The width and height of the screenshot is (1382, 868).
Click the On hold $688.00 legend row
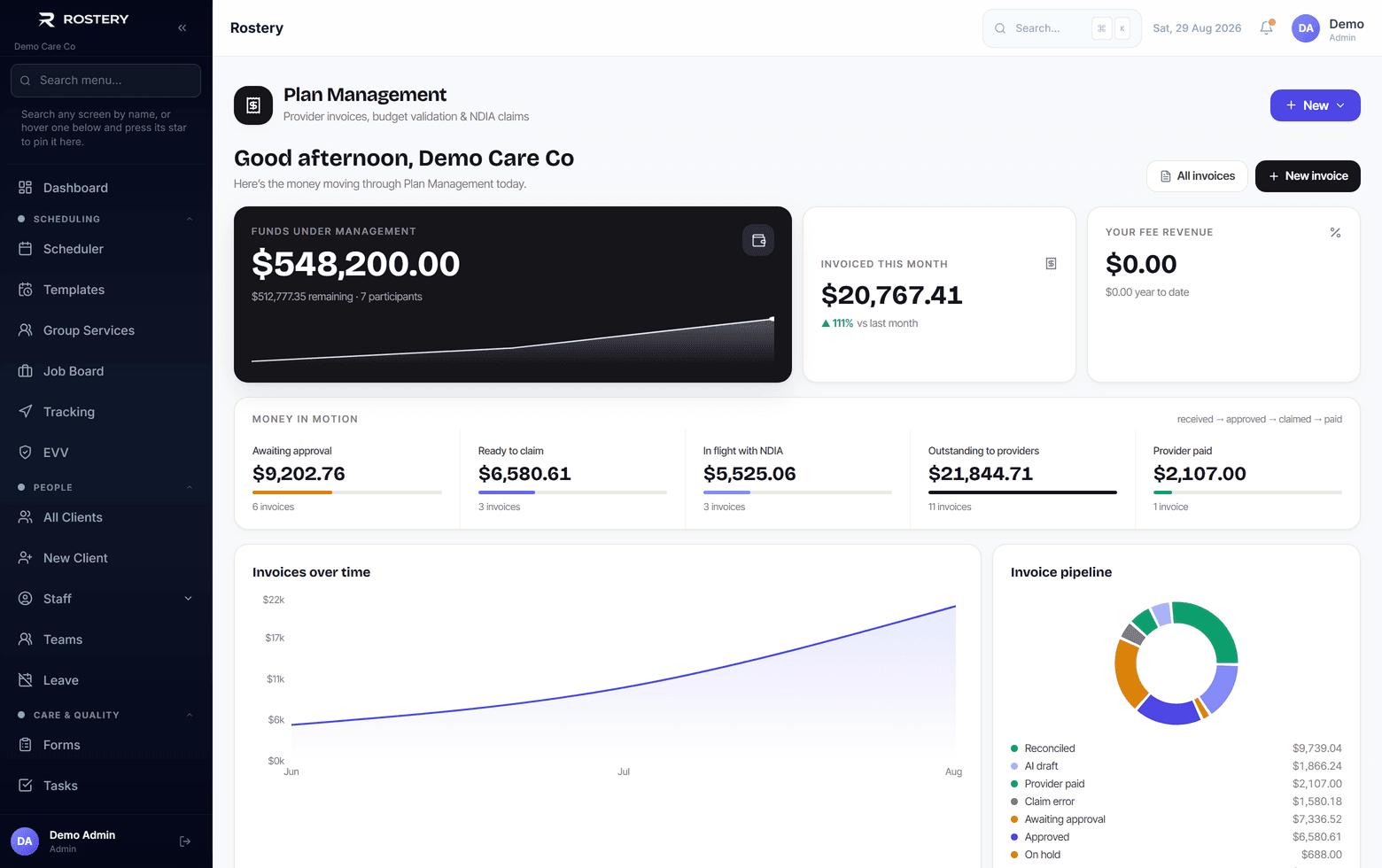1176,855
